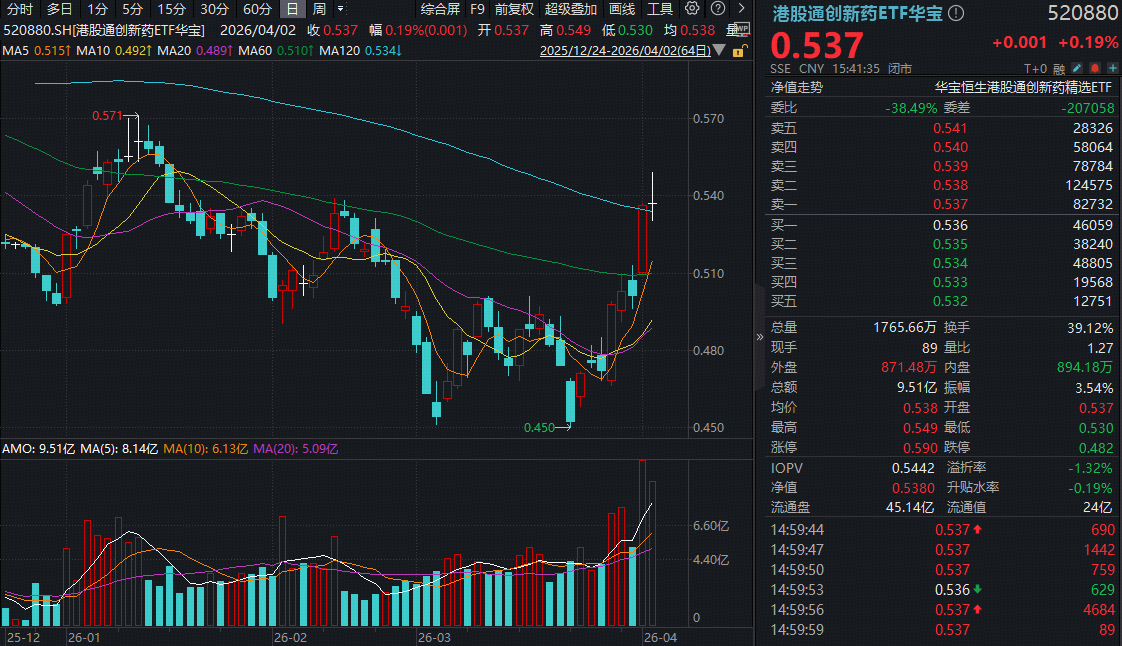Toggle the 超级叠加 overlay option
Image resolution: width=1122 pixels, height=646 pixels.
[x=568, y=9]
